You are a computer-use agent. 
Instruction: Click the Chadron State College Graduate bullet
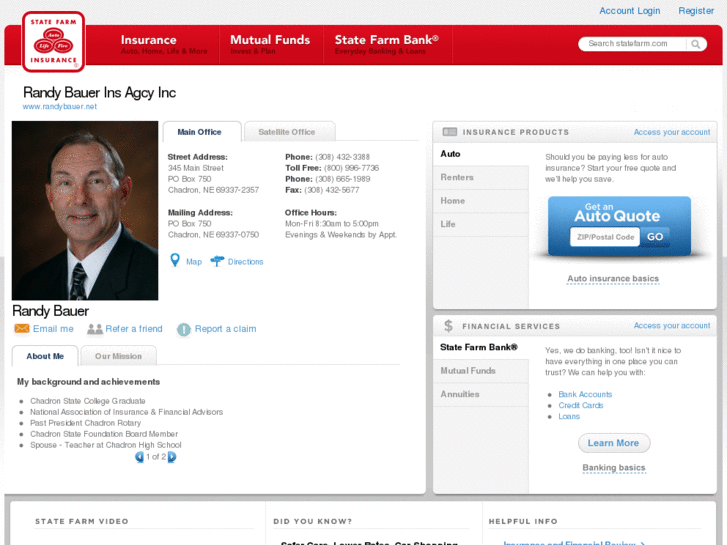point(88,401)
